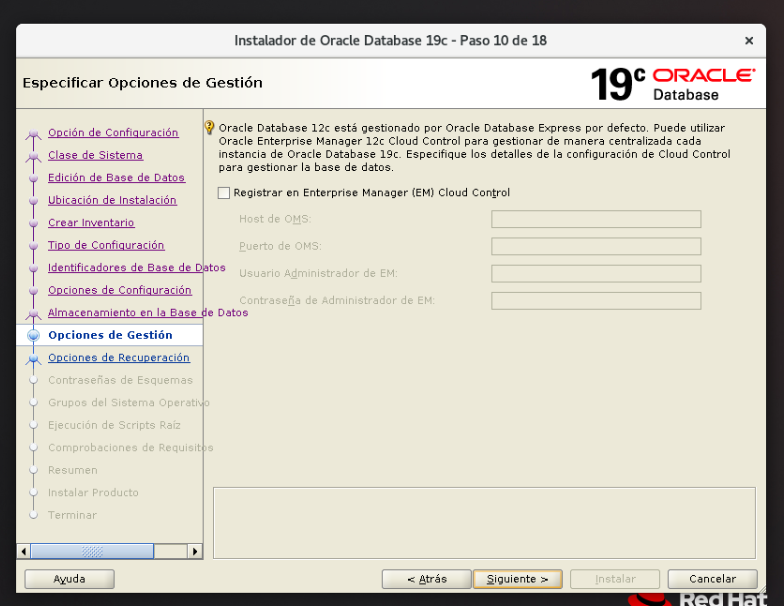The width and height of the screenshot is (784, 606).
Task: Go to Tipo de Configuración step
Action: click(x=106, y=245)
